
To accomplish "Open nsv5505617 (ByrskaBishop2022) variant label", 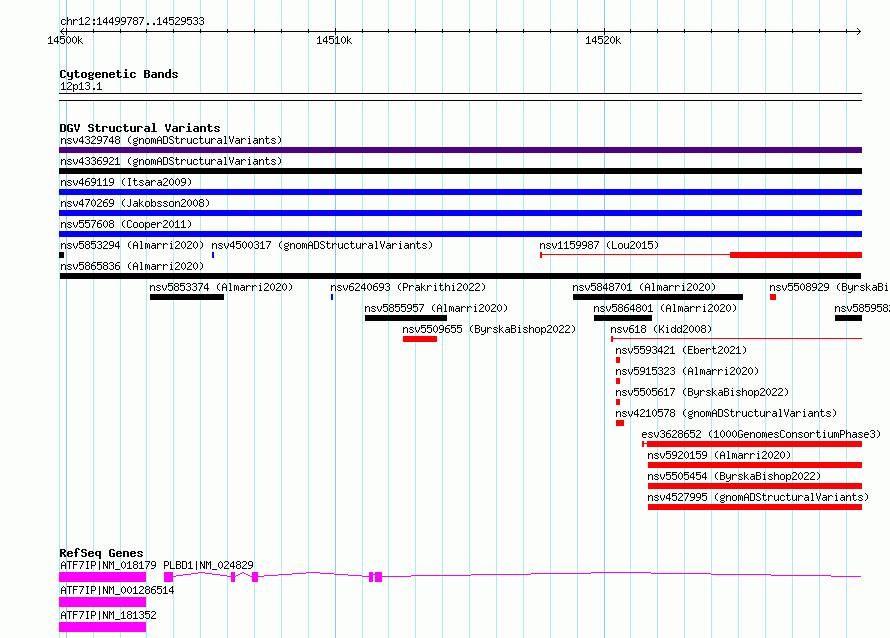I will 702,392.
